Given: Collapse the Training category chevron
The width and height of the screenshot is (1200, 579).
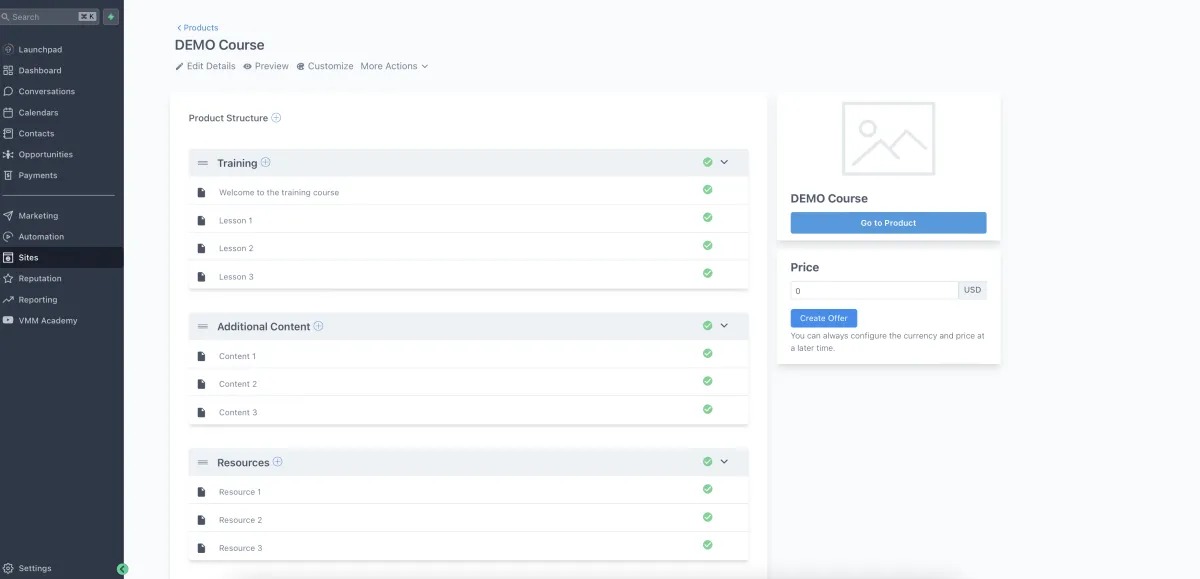Looking at the screenshot, I should pos(725,161).
